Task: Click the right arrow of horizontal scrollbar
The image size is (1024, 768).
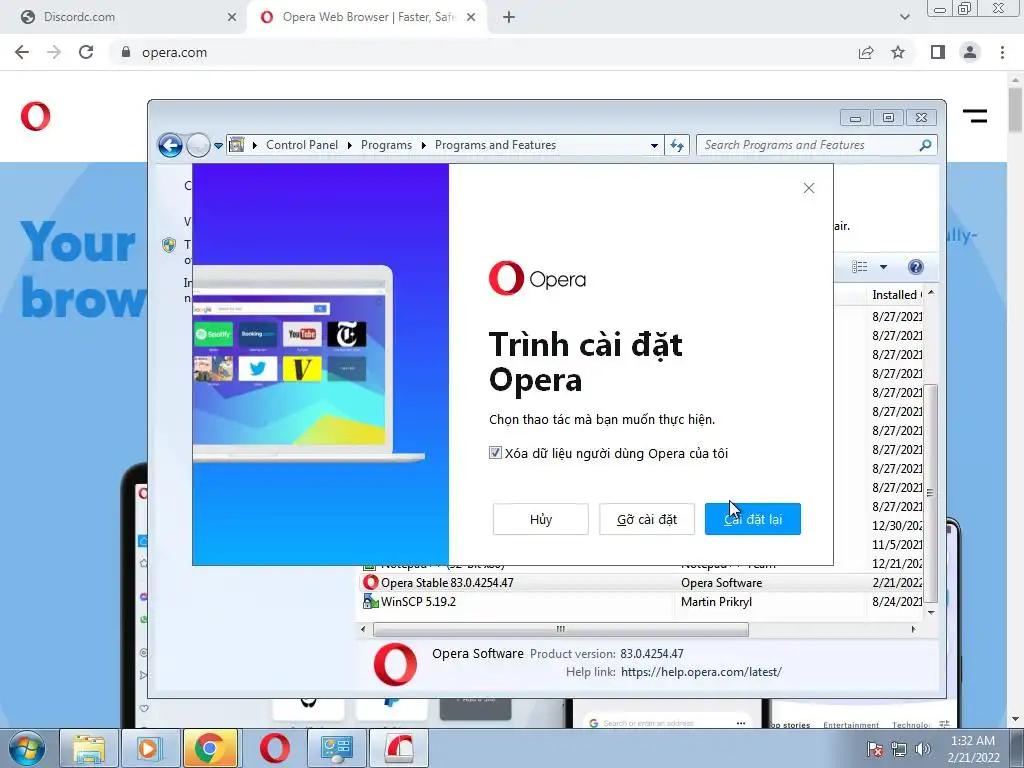Action: coord(914,630)
